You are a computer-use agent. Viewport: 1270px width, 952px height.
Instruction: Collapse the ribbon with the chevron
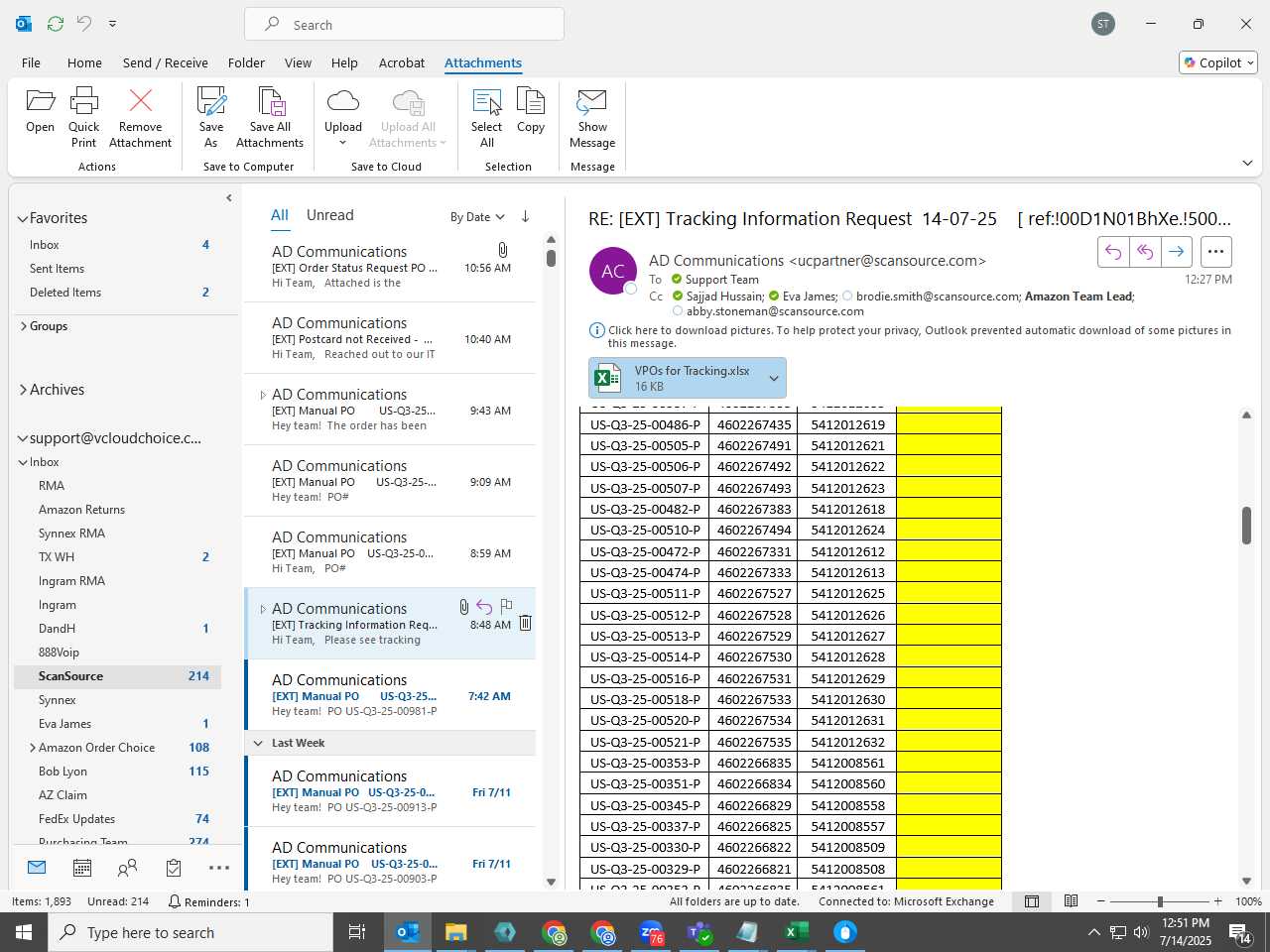point(1247,163)
